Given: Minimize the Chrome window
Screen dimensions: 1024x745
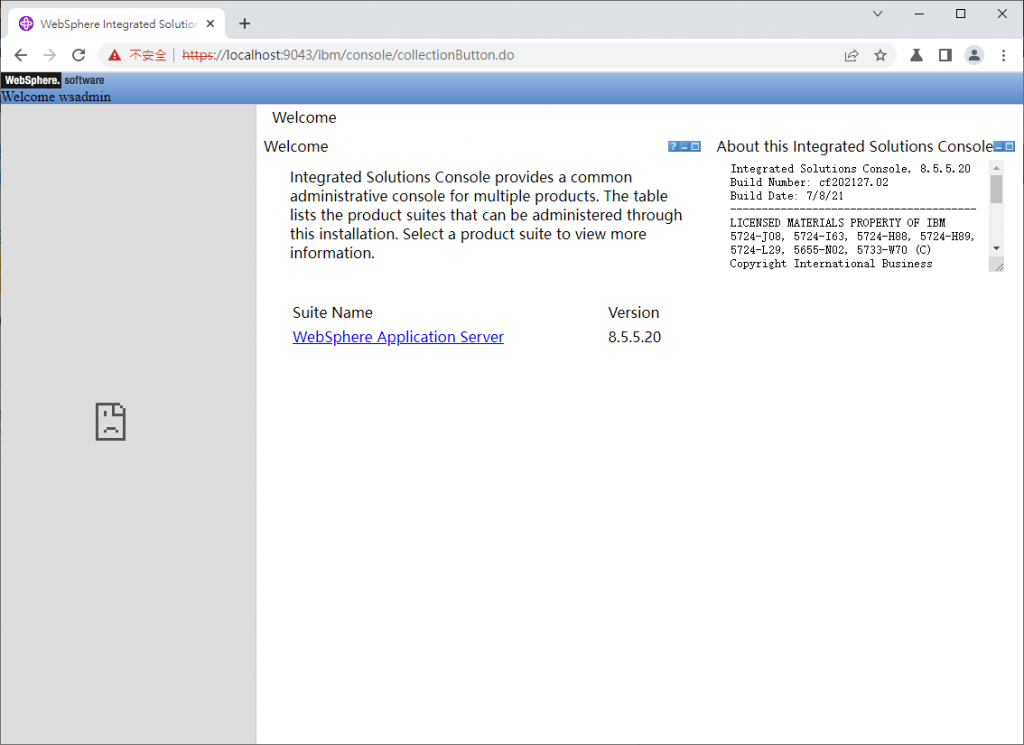Looking at the screenshot, I should point(920,14).
